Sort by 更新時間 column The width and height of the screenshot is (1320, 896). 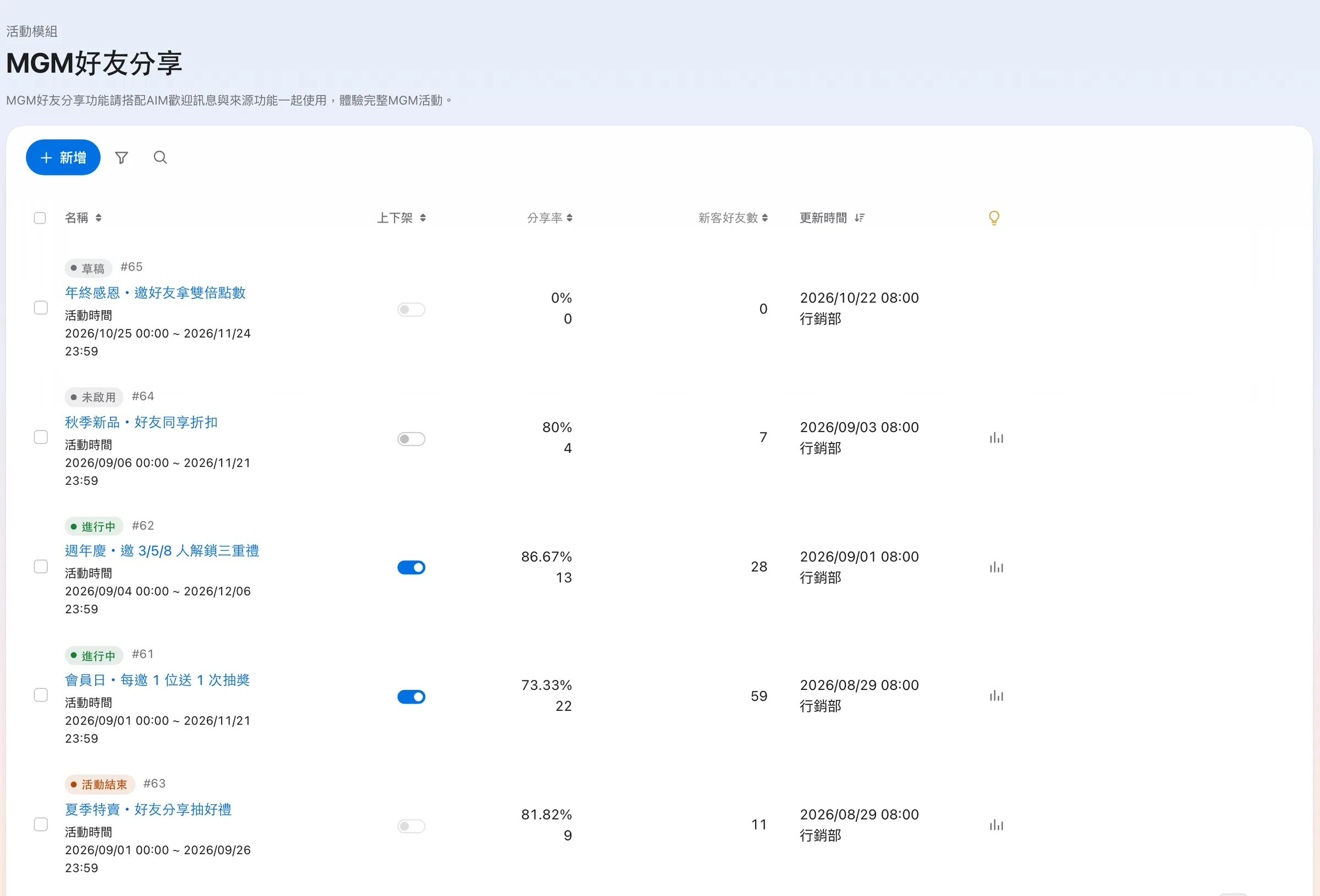[832, 218]
